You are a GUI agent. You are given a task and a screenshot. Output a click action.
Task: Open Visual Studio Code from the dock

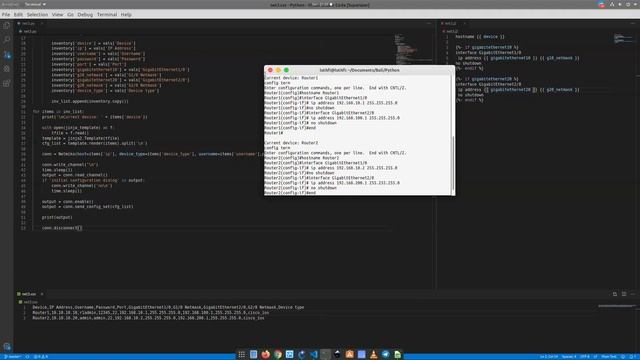(313, 354)
